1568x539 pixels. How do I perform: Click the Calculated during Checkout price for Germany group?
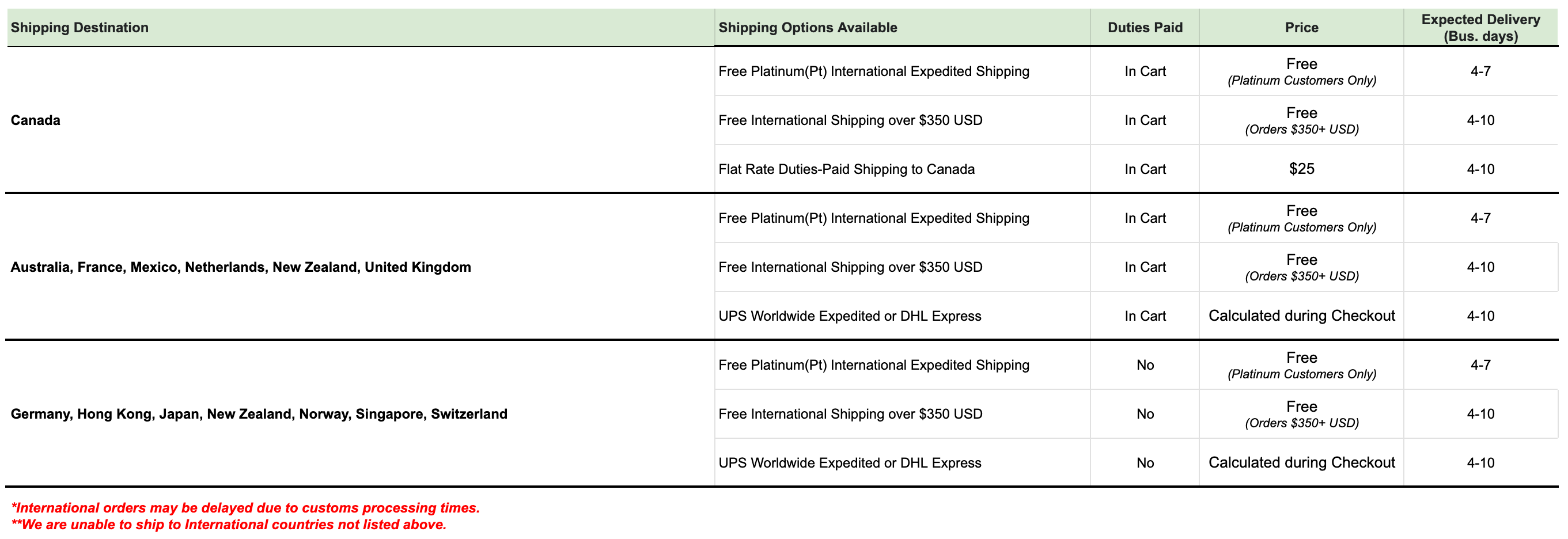pyautogui.click(x=1301, y=462)
